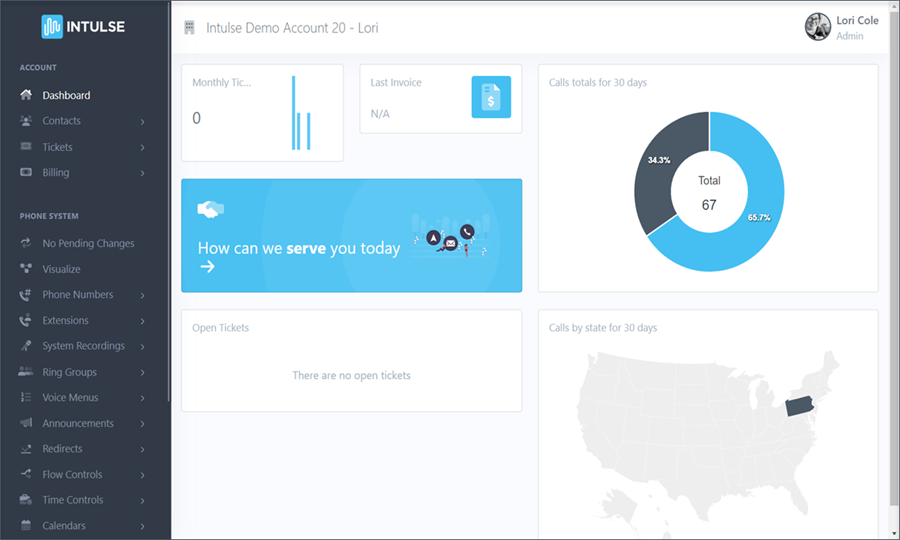Viewport: 900px width, 540px height.
Task: Click the Visualize icon in sidebar
Action: pos(26,269)
